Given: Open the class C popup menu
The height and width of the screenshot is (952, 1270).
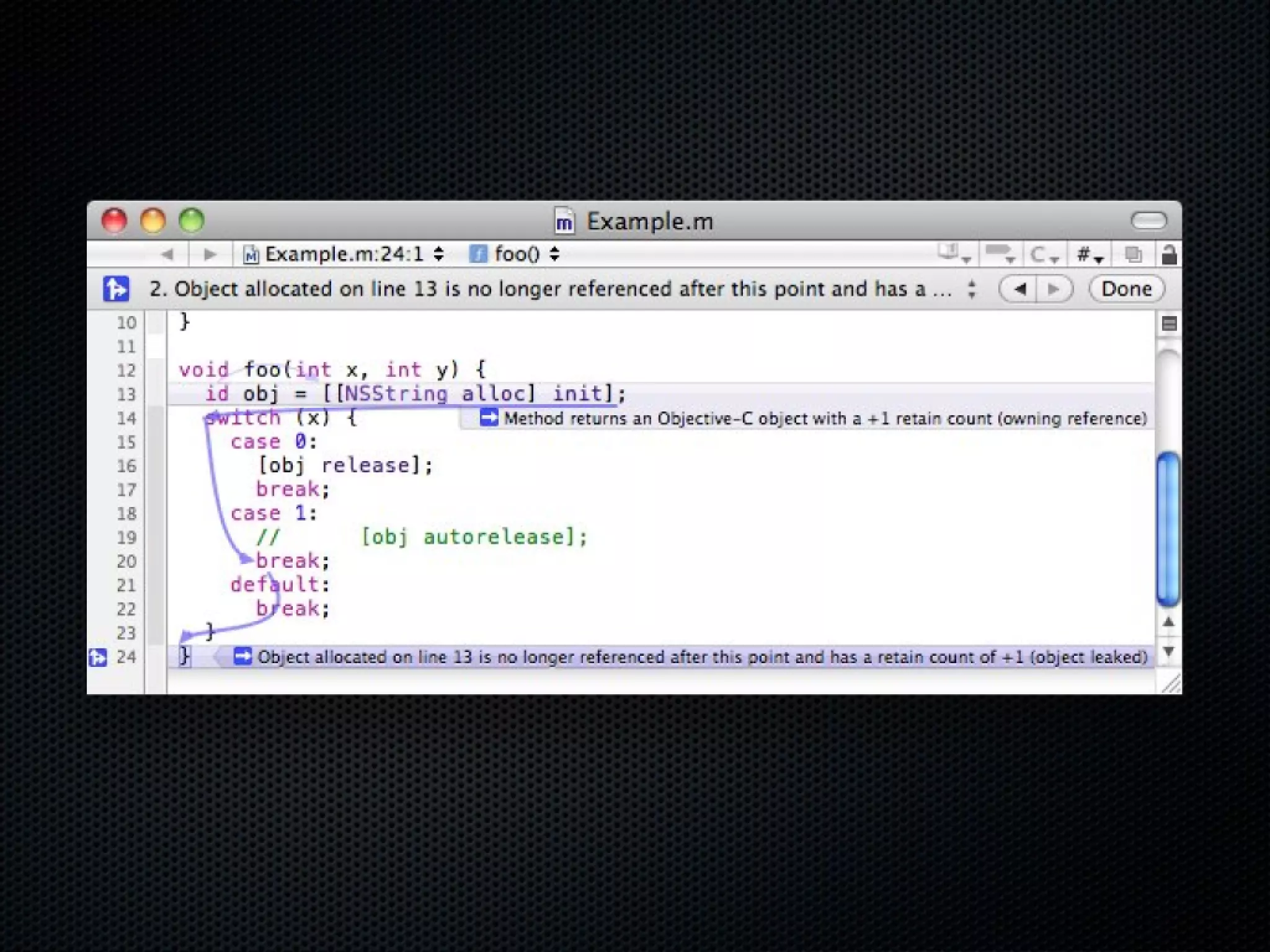Looking at the screenshot, I should click(x=1044, y=255).
